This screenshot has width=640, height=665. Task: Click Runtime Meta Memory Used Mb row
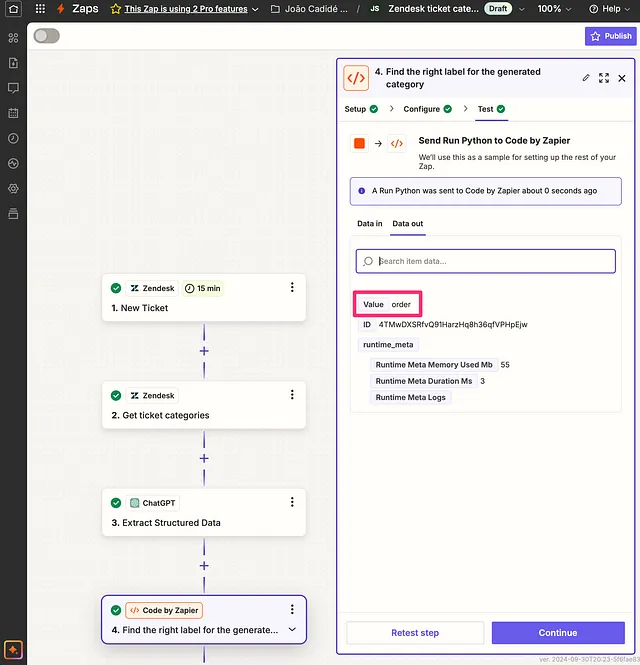click(x=440, y=365)
